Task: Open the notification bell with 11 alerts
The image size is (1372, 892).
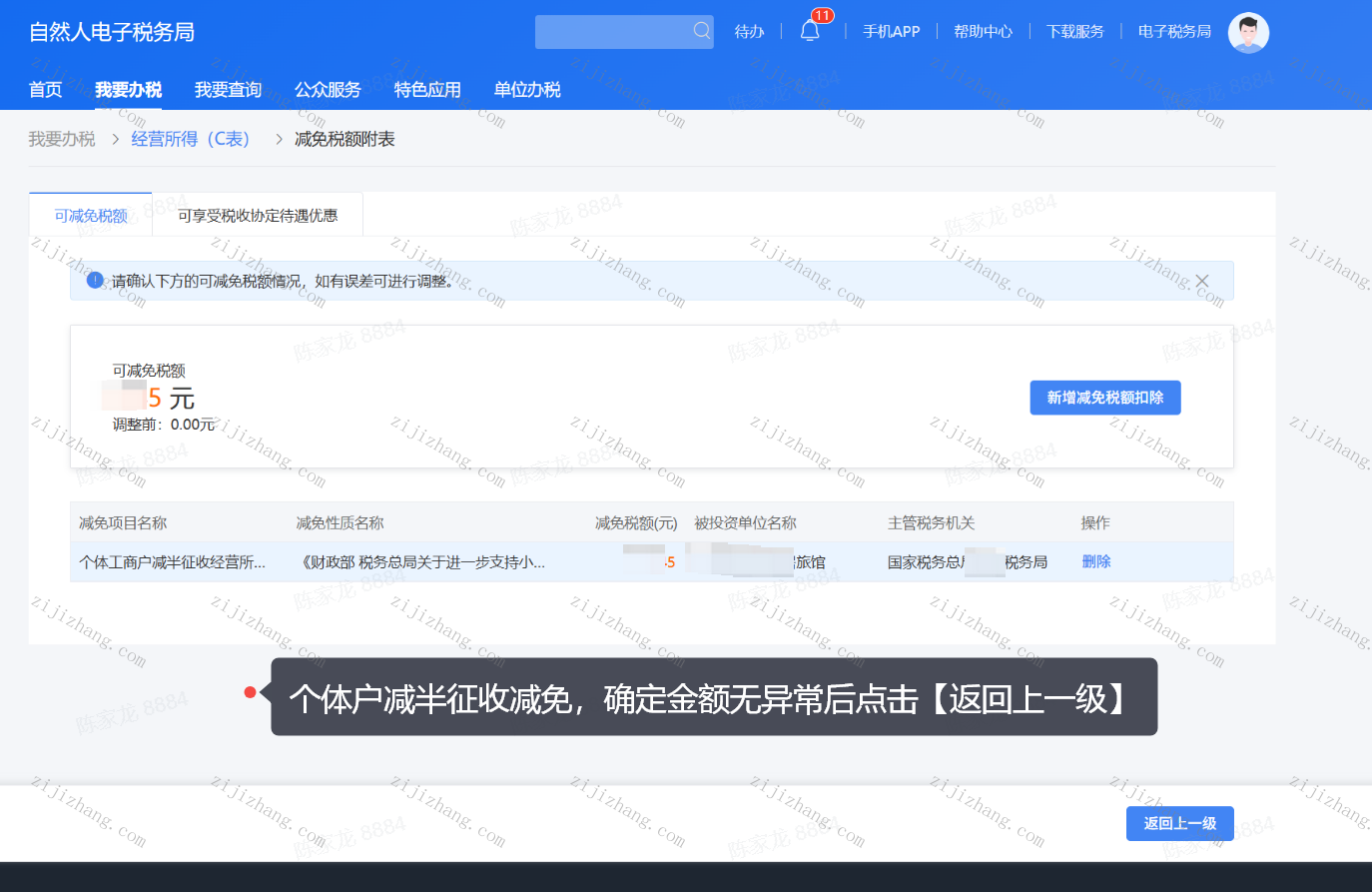Action: tap(809, 31)
